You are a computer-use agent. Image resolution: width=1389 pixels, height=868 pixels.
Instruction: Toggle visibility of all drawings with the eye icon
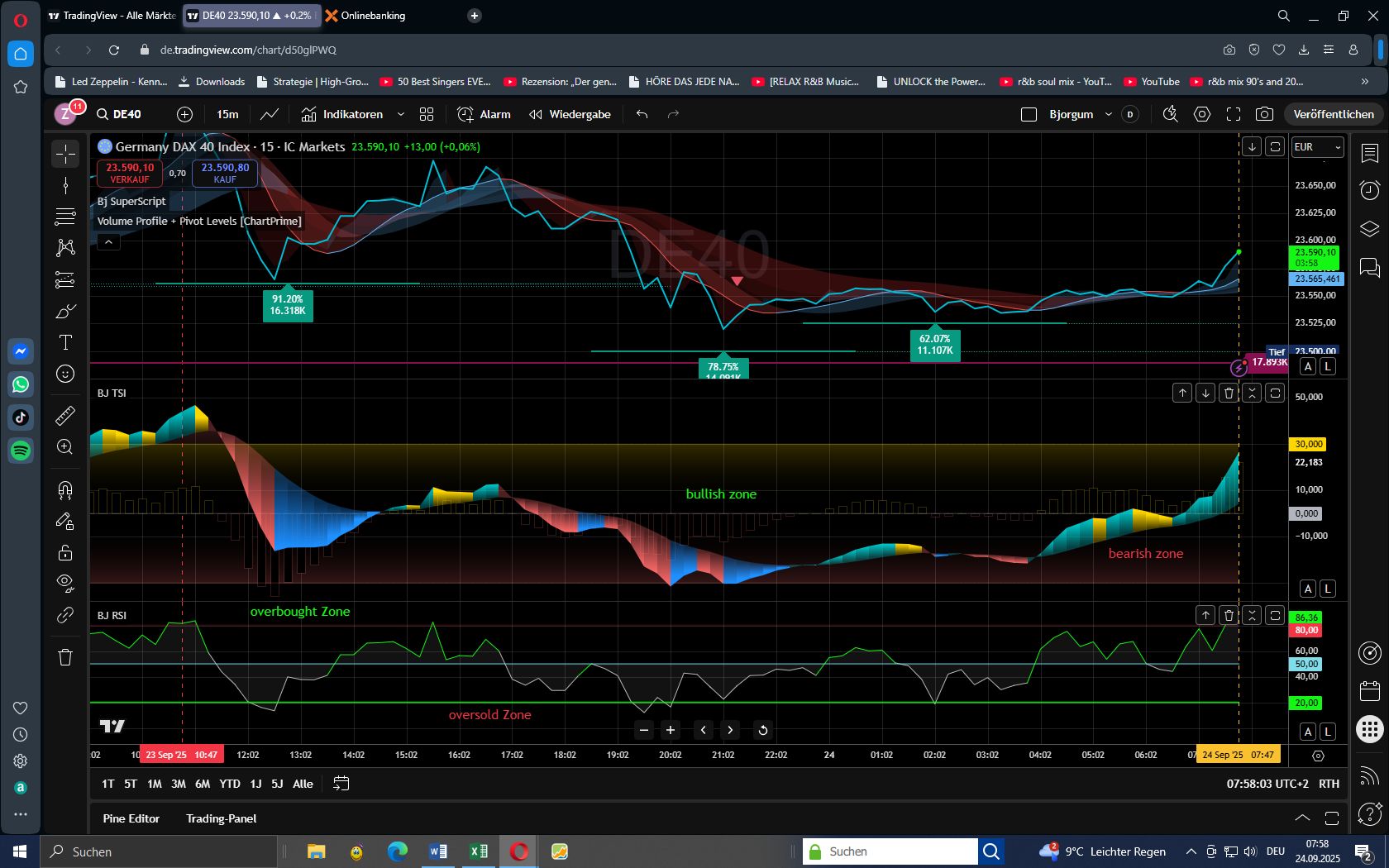(64, 582)
